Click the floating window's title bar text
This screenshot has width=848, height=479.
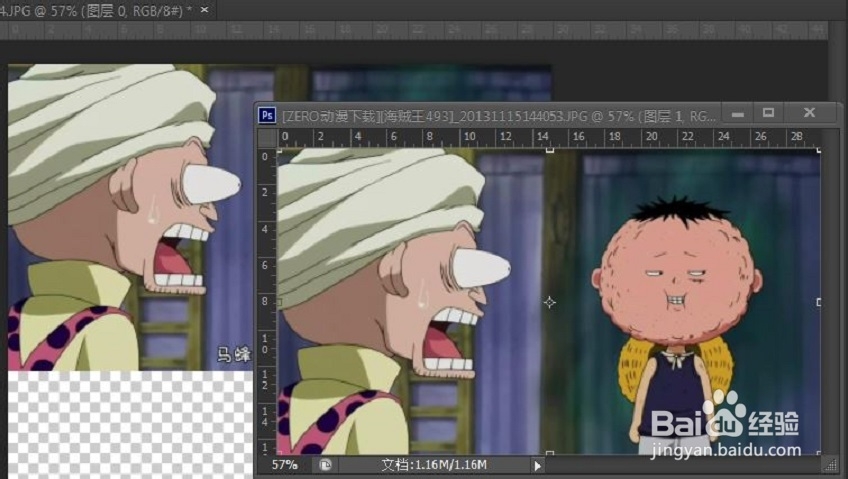pos(499,116)
